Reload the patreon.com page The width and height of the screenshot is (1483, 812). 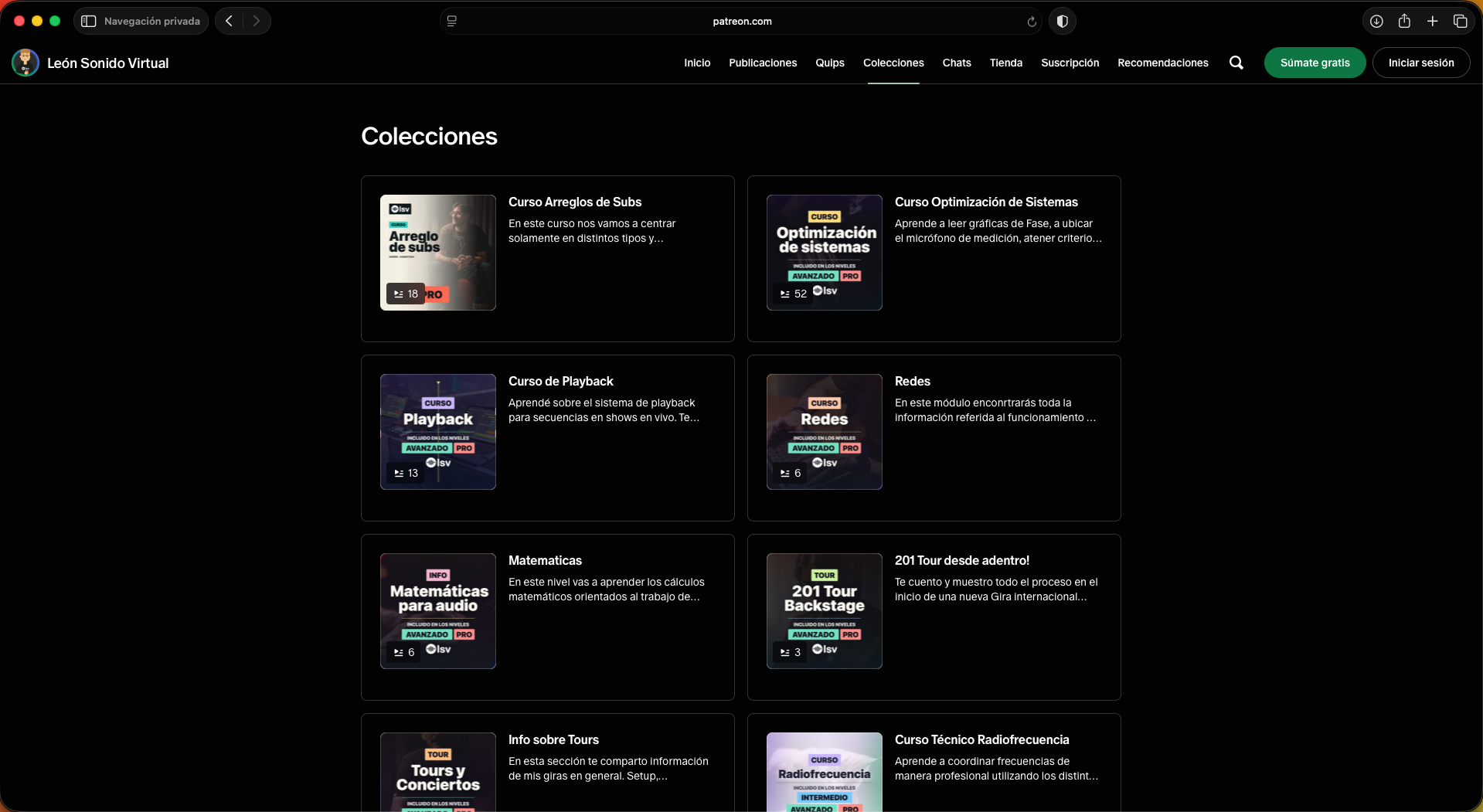1032,22
